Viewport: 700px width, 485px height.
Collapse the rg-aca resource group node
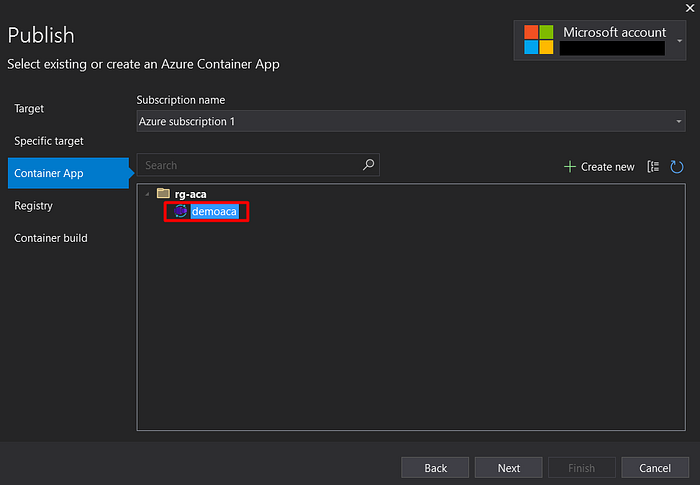tap(147, 194)
